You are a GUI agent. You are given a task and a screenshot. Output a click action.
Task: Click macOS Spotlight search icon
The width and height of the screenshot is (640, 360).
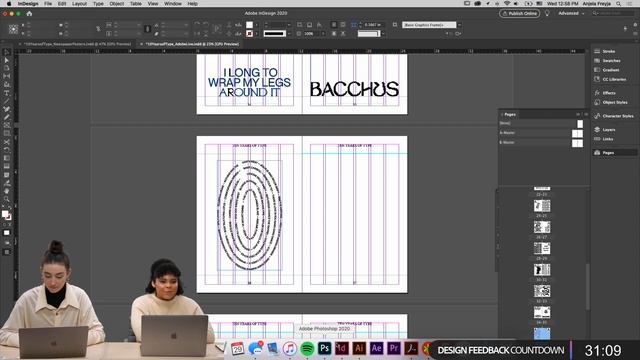click(x=618, y=4)
